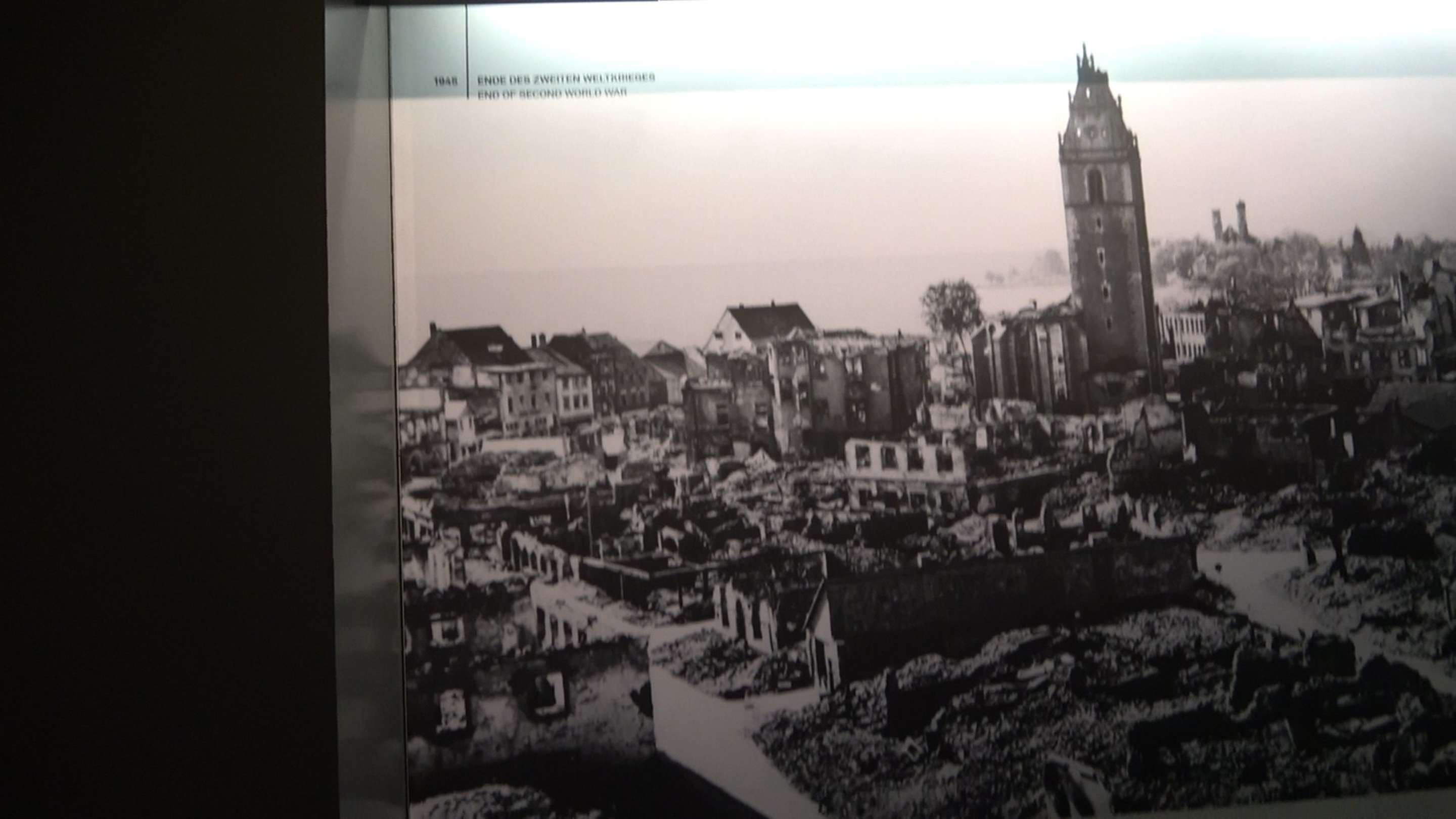Click the white multi-storey building right of tower

click(x=1182, y=336)
